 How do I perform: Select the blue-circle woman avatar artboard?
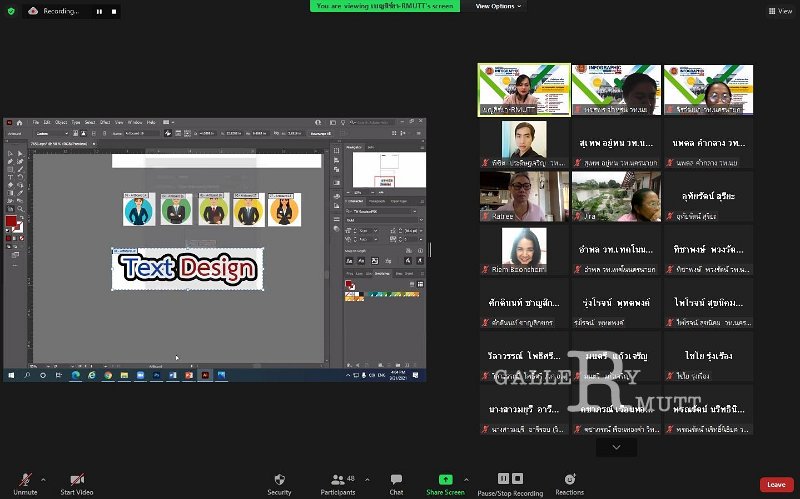(x=139, y=209)
